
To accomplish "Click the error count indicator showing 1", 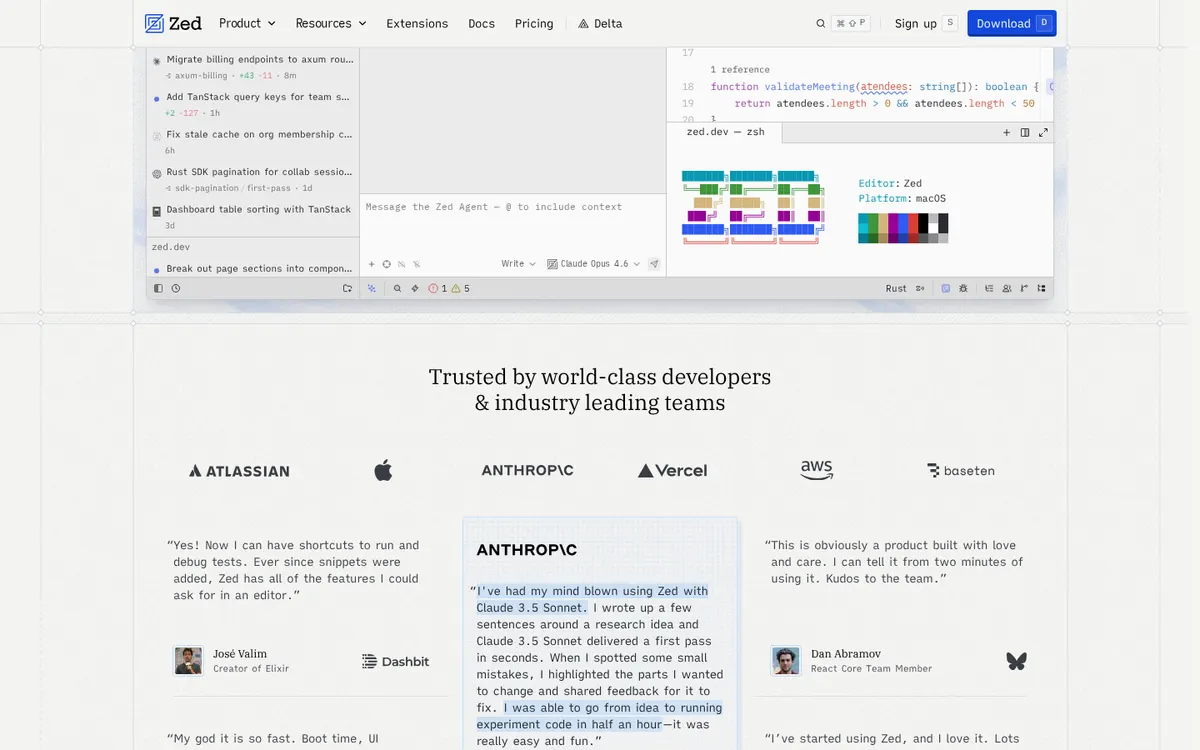I will click(x=437, y=288).
